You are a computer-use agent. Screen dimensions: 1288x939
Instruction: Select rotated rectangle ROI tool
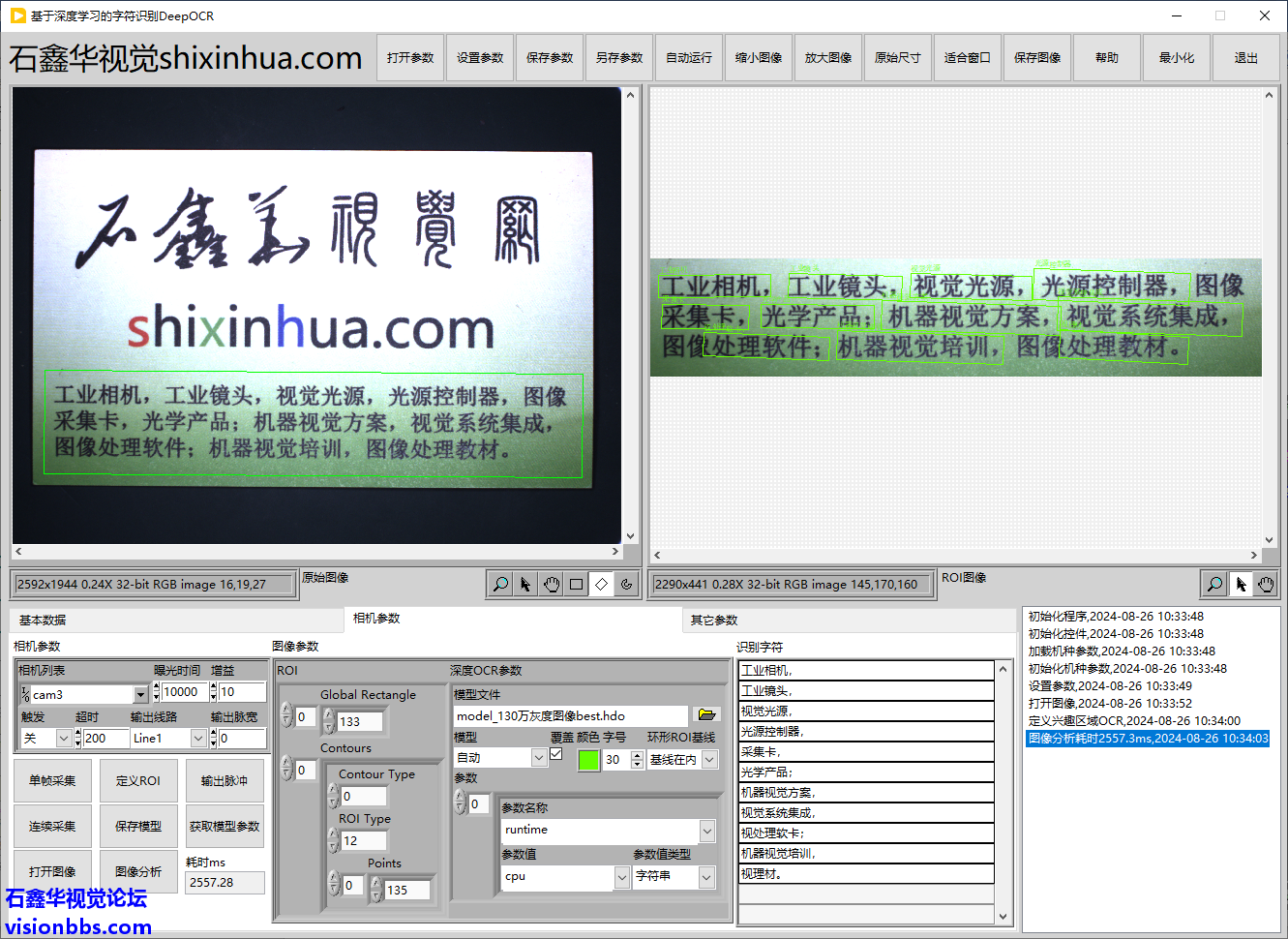point(601,584)
